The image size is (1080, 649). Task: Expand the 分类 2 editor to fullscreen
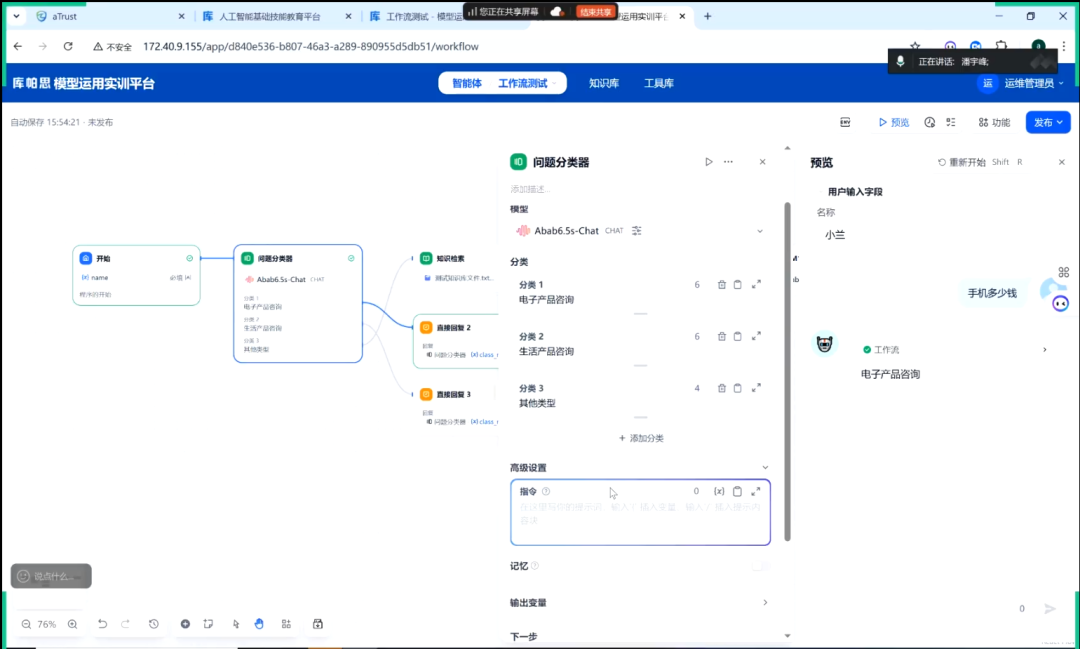click(756, 336)
